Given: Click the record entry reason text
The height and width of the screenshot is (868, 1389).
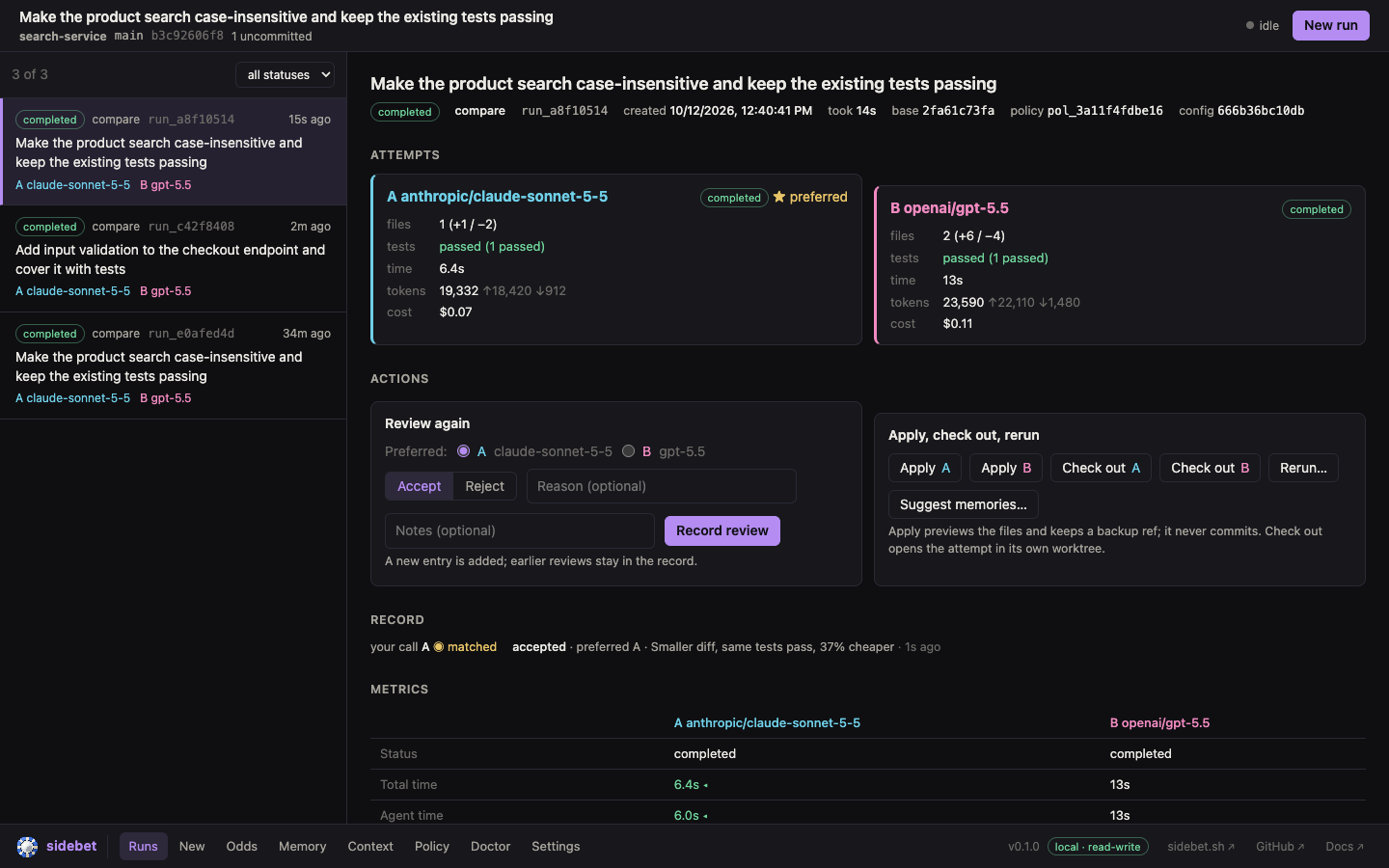Looking at the screenshot, I should point(773,647).
